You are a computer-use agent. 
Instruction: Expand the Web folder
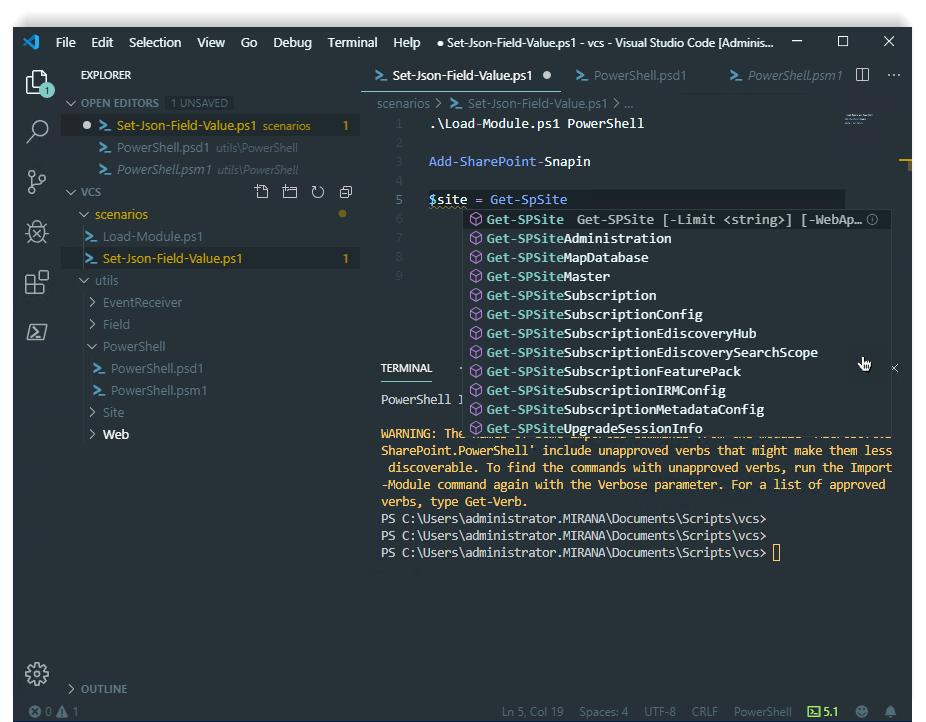[115, 434]
